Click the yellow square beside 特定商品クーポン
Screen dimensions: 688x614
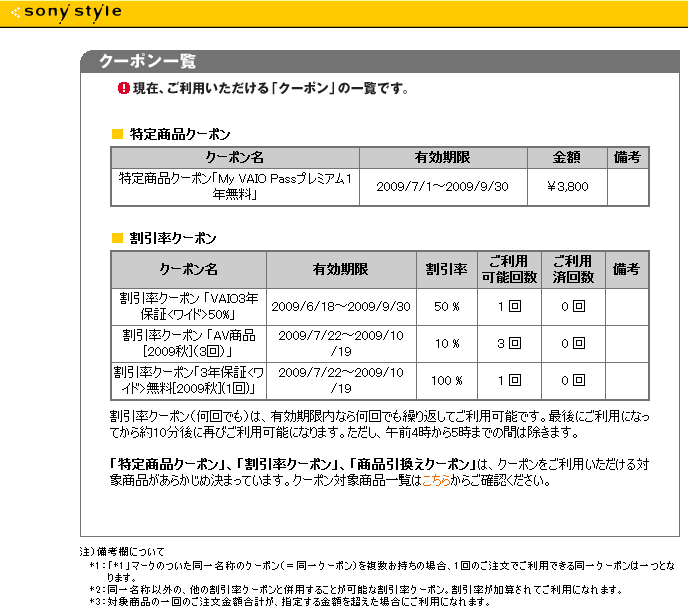118,134
